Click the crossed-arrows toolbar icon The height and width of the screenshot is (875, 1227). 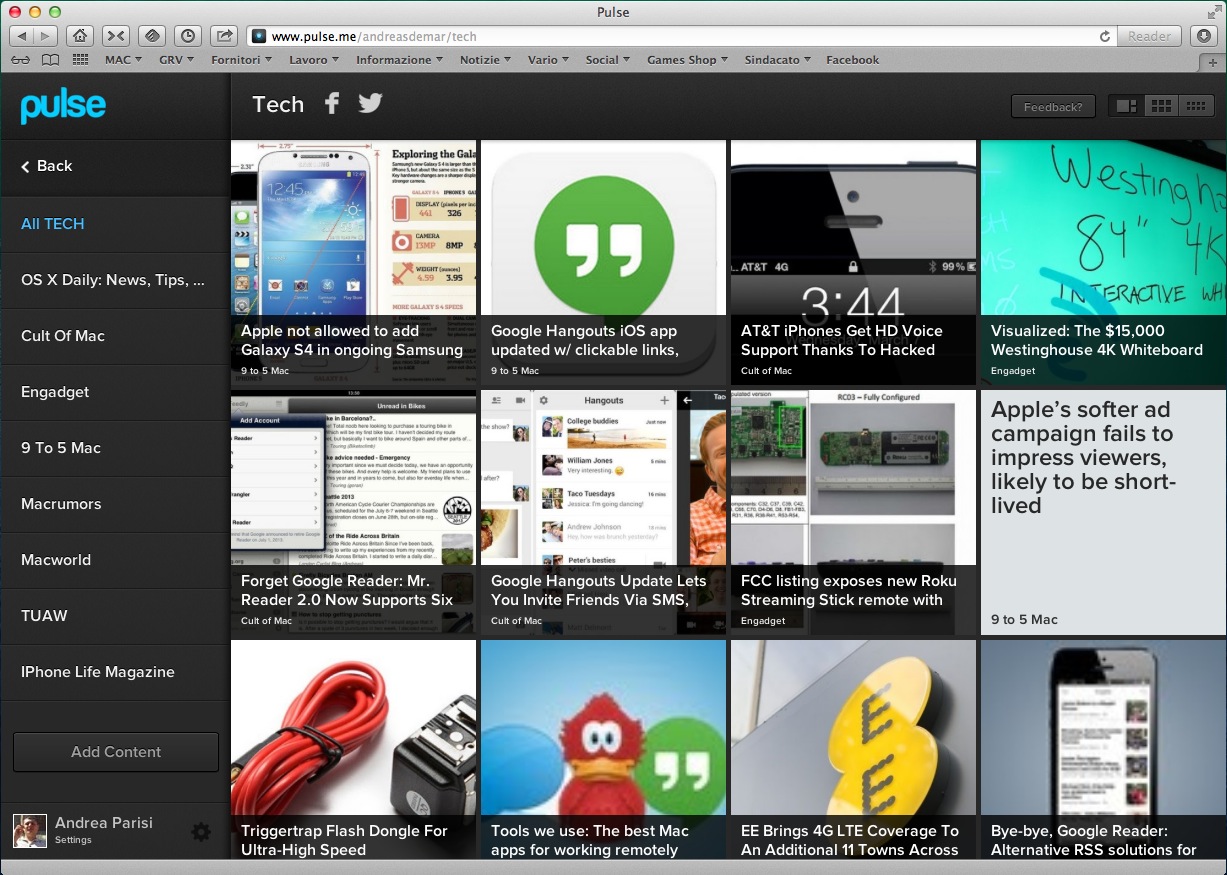tap(116, 36)
